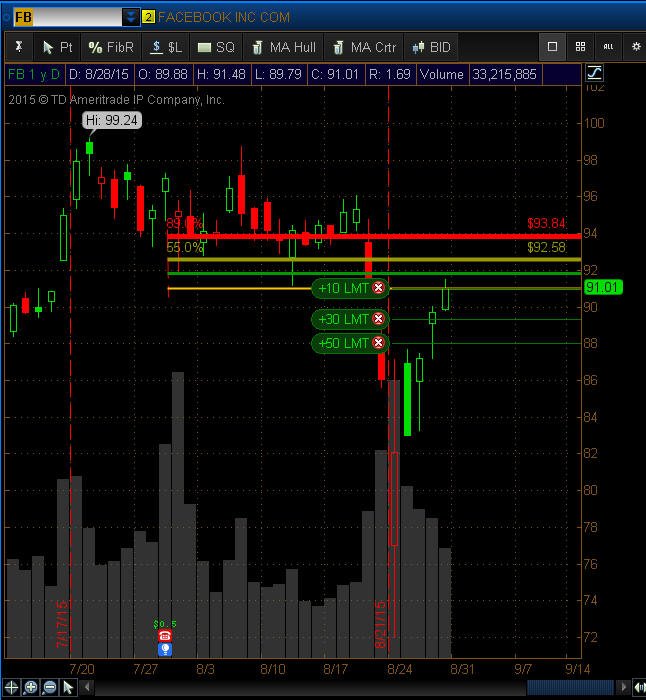646x700 pixels.
Task: Click the FB symbol input field
Action: click(x=68, y=17)
